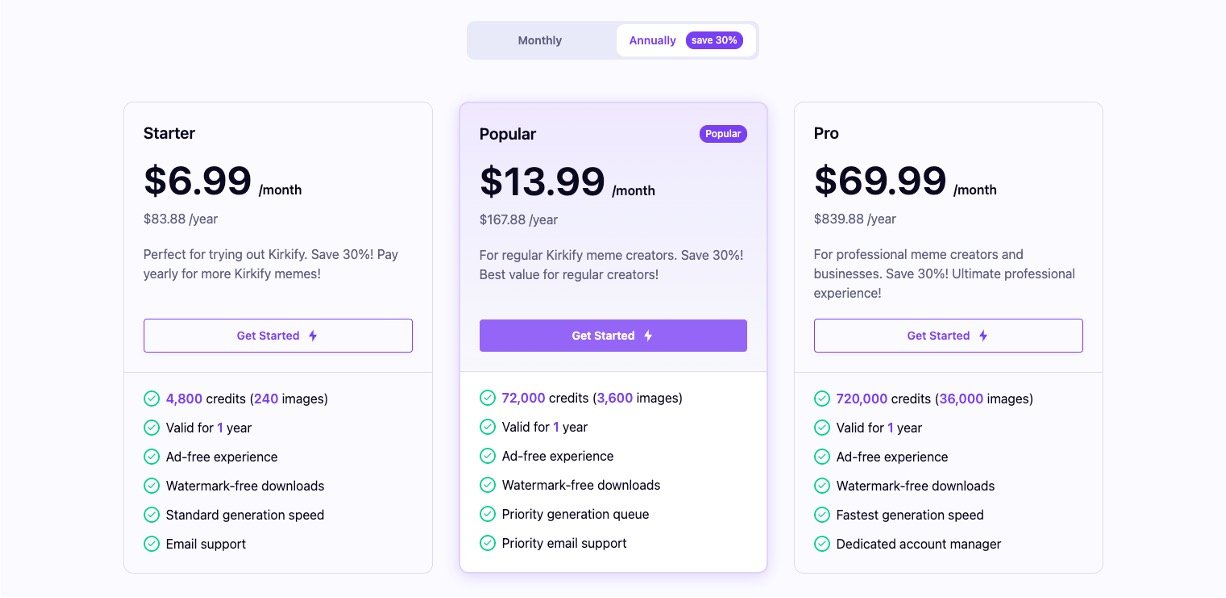Image resolution: width=1226 pixels, height=598 pixels.
Task: Click checkmark next to Dedicated account manager
Action: [822, 544]
